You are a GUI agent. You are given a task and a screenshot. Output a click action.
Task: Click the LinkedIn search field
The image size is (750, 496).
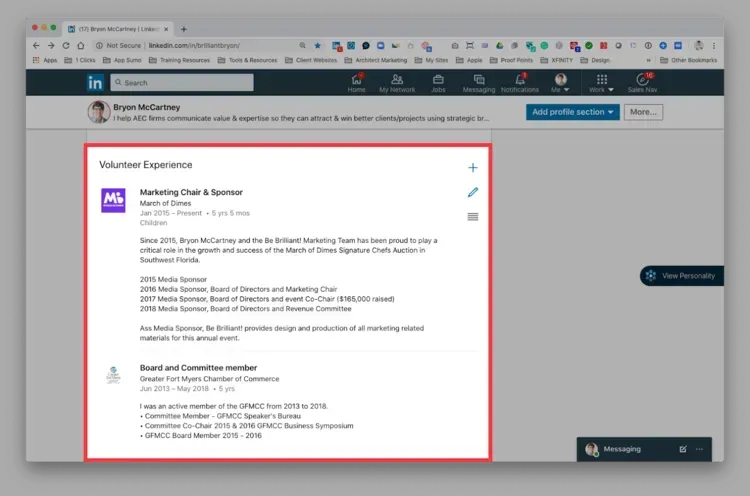click(182, 82)
